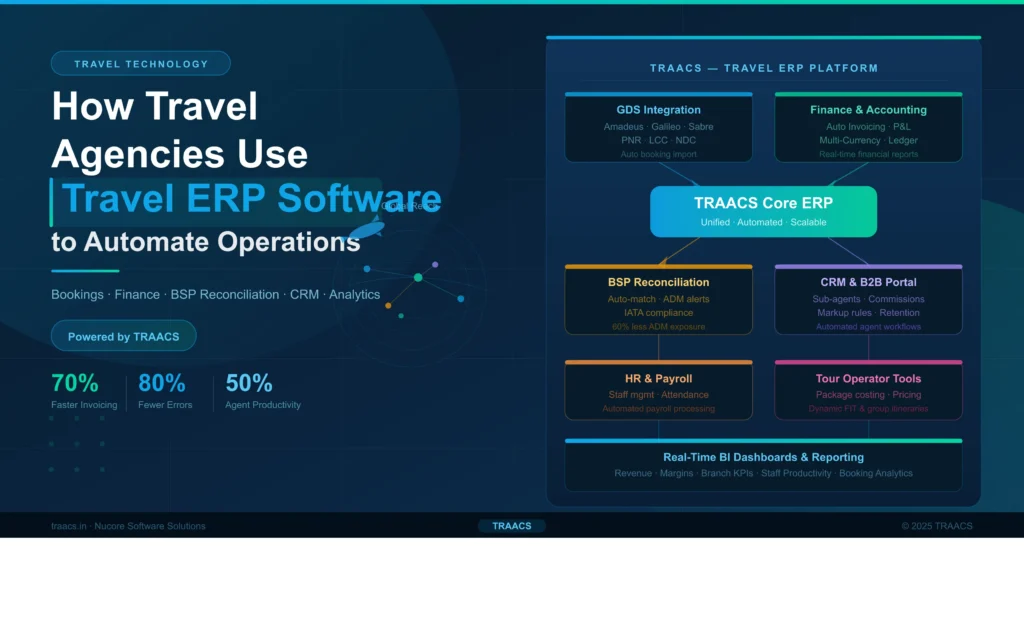Click the © 2025 TRAACS text
Image resolution: width=1024 pixels, height=640 pixels.
[x=936, y=526]
